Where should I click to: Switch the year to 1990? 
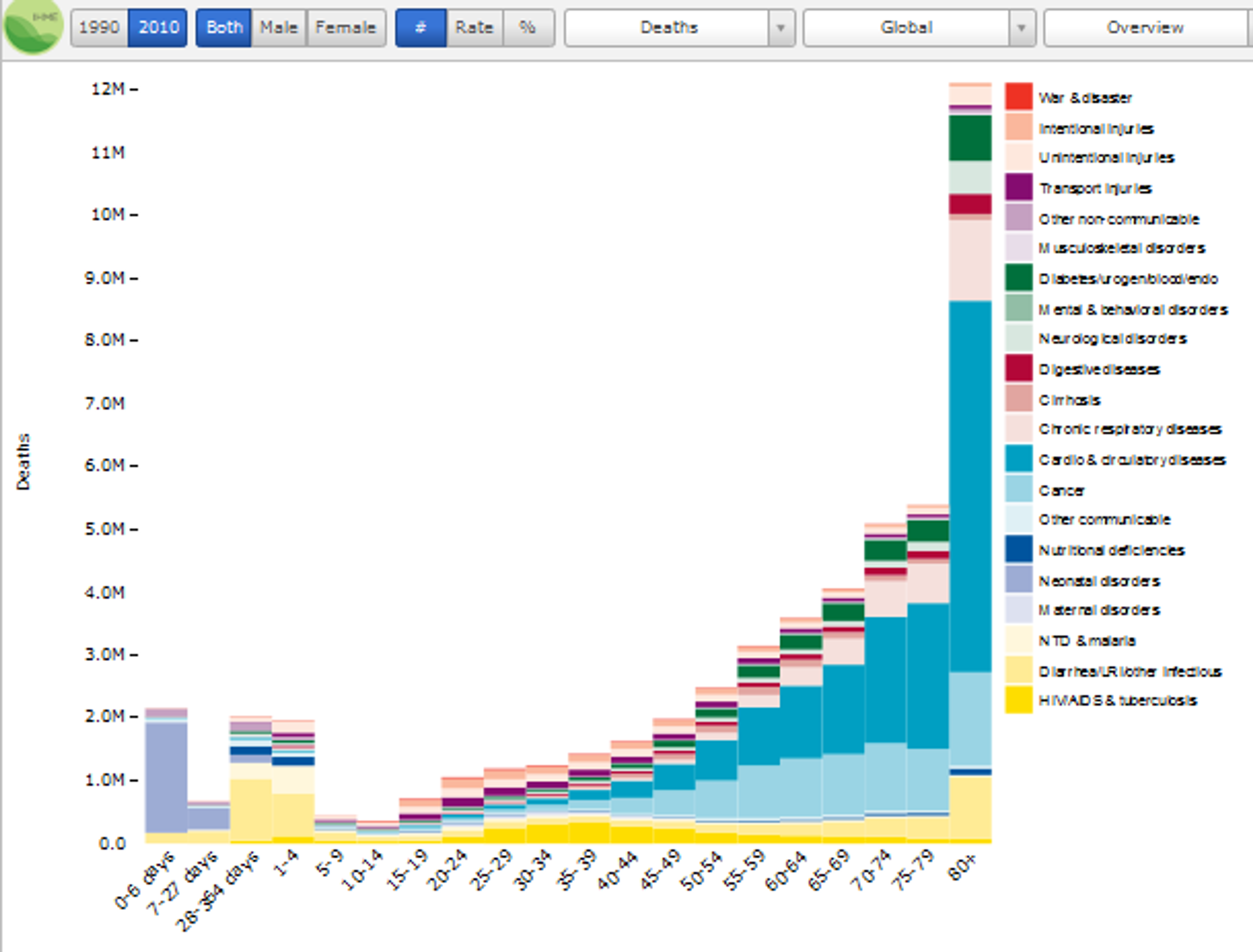pos(99,27)
